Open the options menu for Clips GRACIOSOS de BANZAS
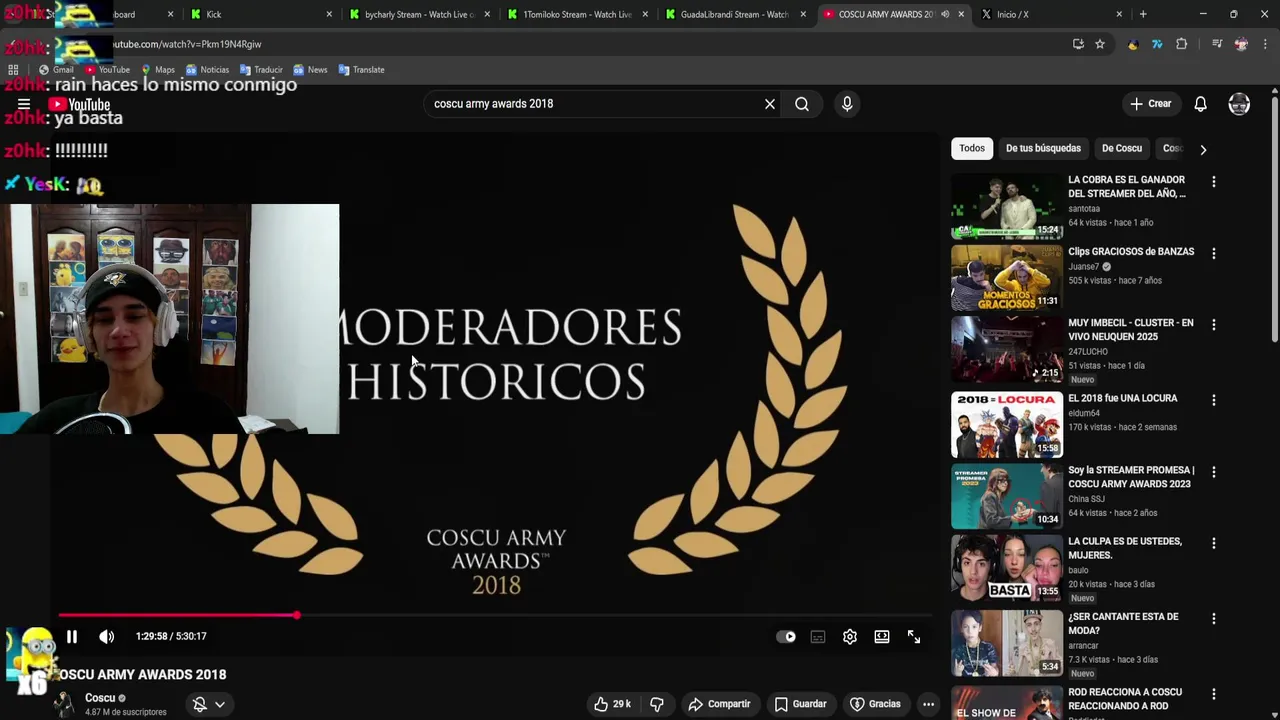1280x720 pixels. coord(1214,254)
